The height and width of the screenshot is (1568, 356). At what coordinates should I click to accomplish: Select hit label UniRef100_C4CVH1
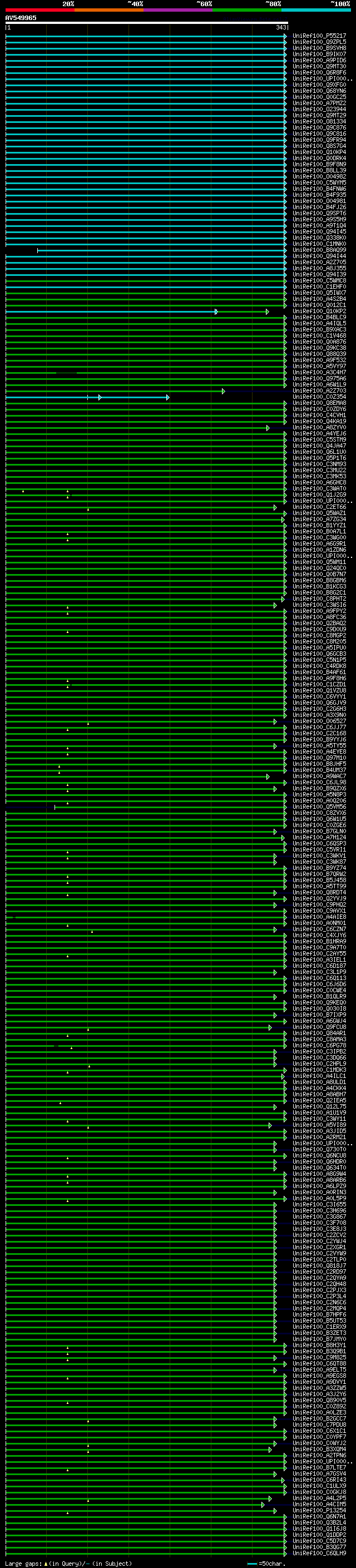(319, 415)
